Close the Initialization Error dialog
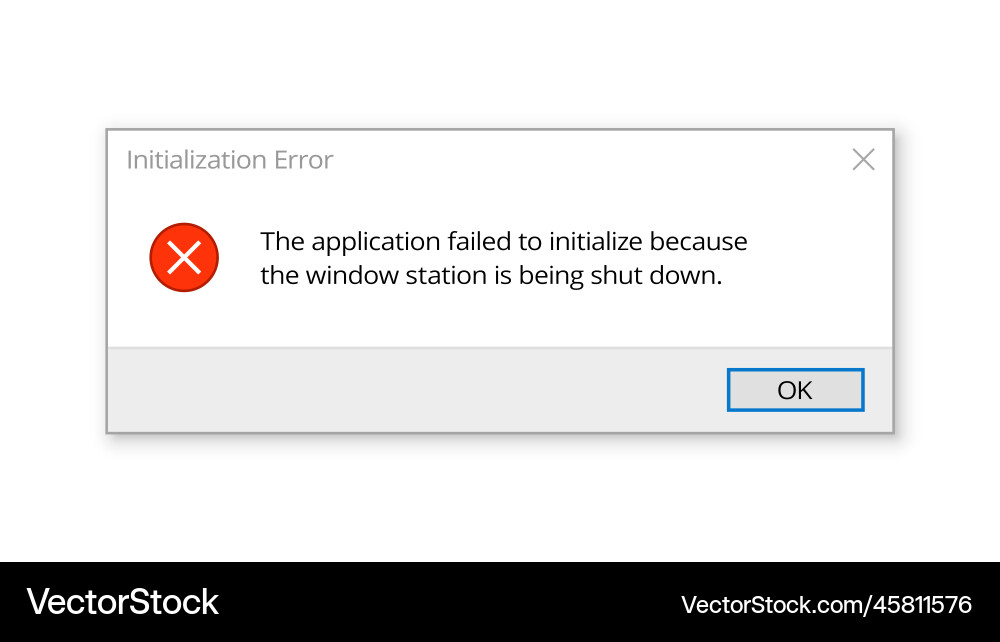Viewport: 1000px width, 642px height. tap(863, 159)
